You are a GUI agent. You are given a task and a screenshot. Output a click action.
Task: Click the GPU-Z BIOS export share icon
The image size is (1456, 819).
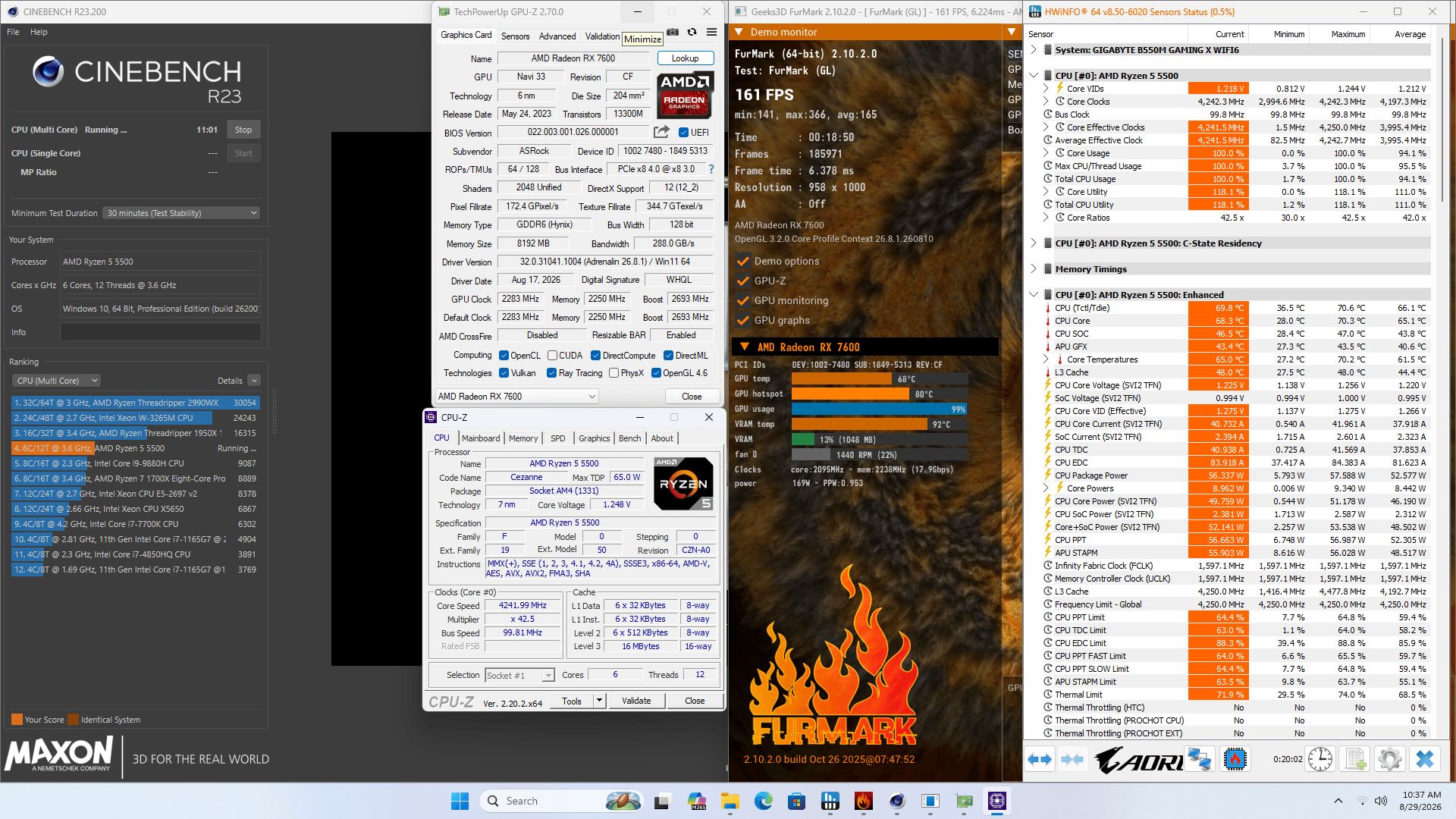pyautogui.click(x=661, y=132)
